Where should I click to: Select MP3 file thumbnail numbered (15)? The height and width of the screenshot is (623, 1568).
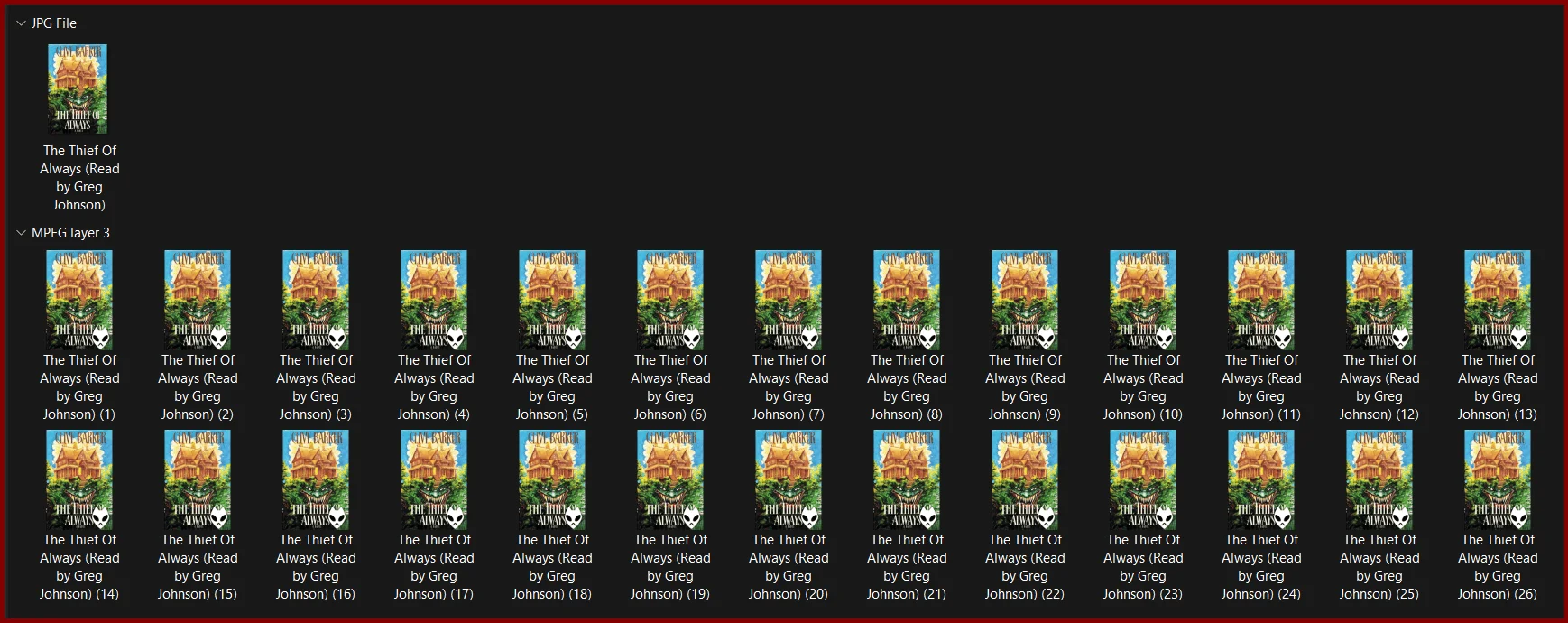198,480
